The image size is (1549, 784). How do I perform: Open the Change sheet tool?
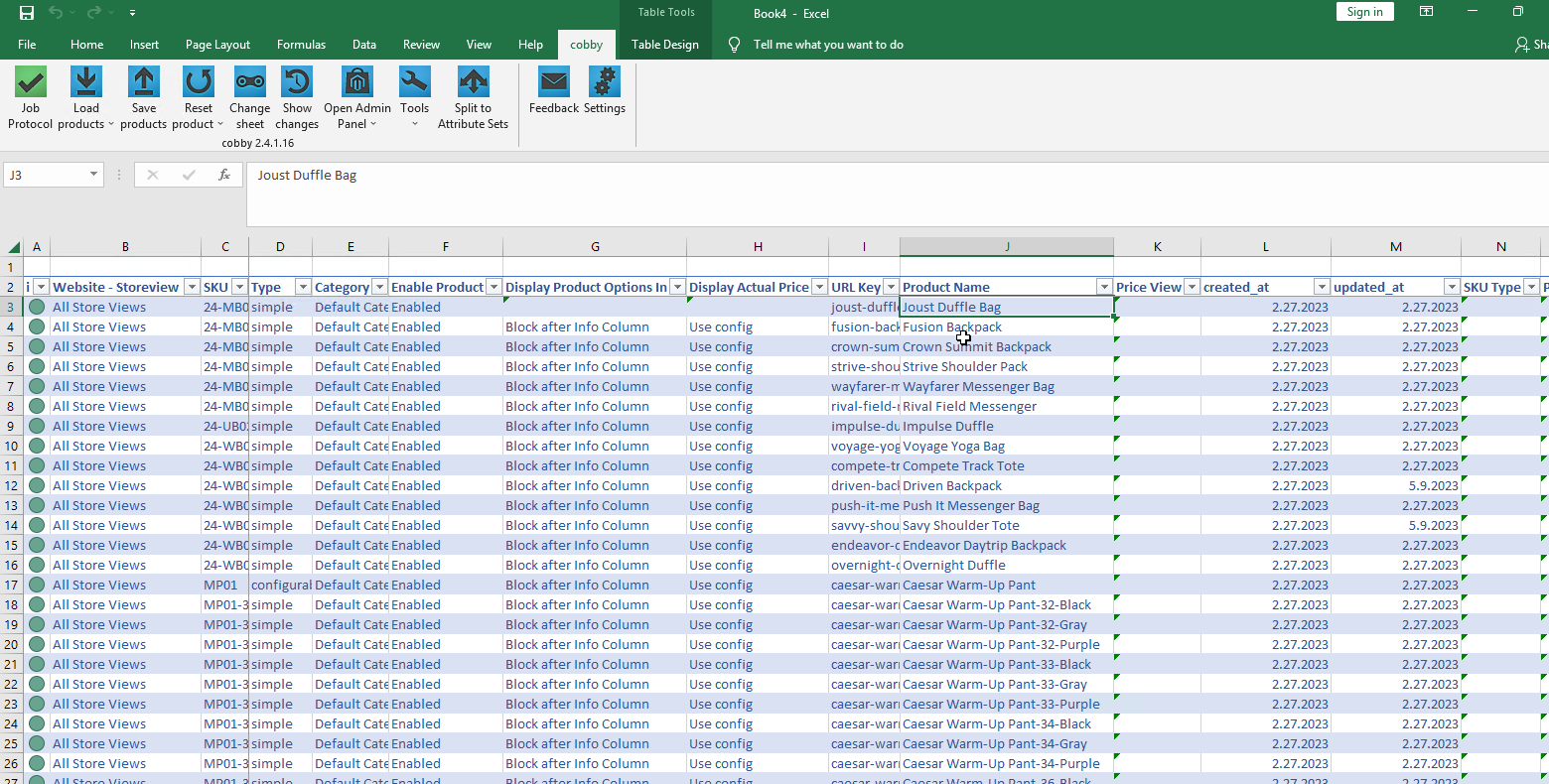tap(249, 97)
